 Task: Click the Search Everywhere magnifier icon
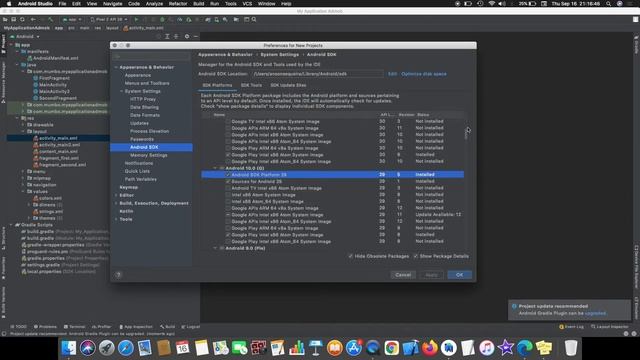(x=254, y=19)
